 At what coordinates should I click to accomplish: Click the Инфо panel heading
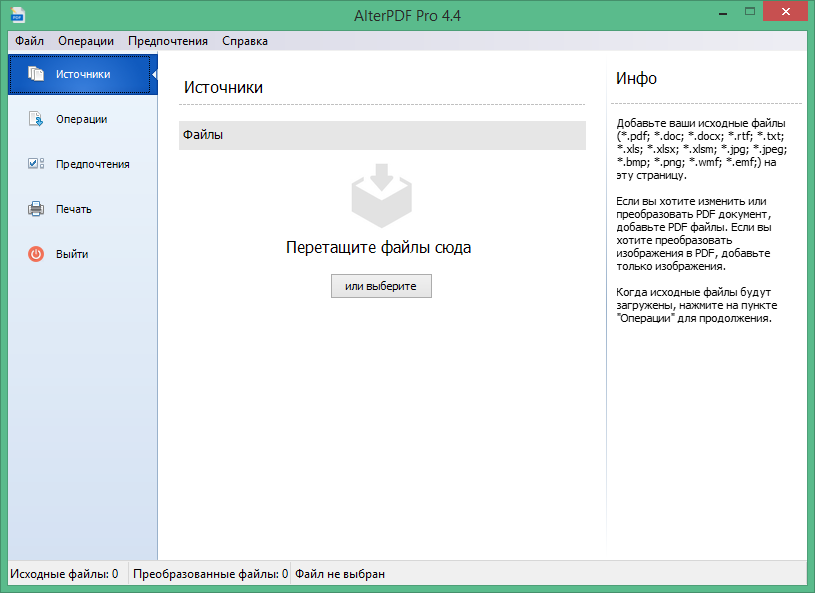[636, 78]
